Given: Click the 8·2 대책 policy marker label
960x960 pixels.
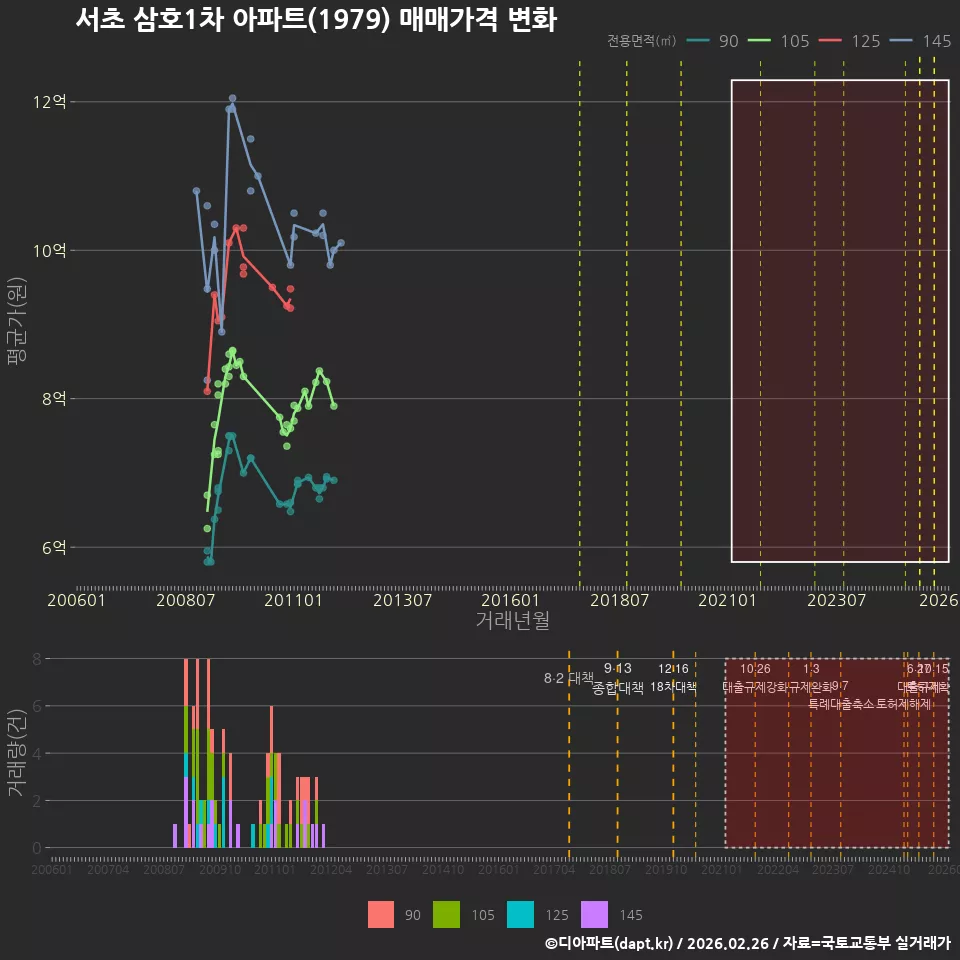Looking at the screenshot, I should coord(568,678).
